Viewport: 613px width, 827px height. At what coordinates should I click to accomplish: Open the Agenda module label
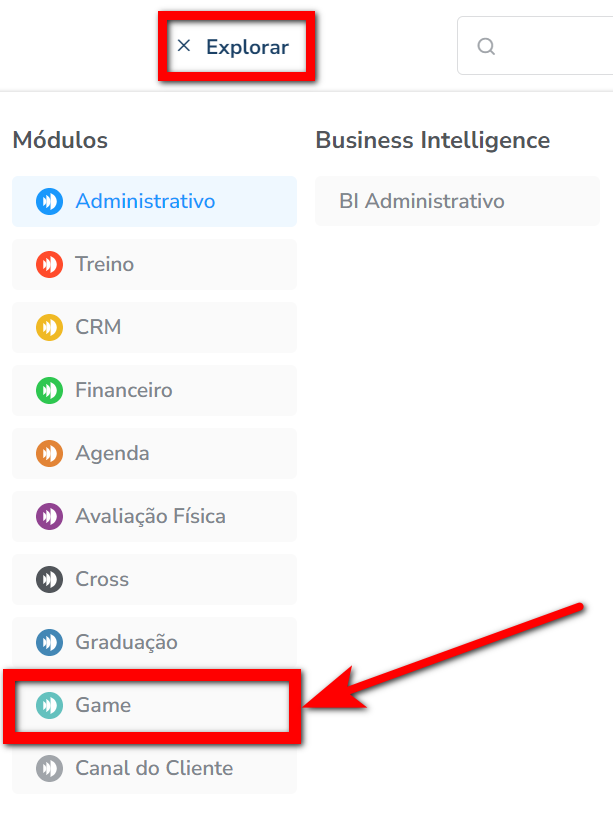tap(112, 454)
